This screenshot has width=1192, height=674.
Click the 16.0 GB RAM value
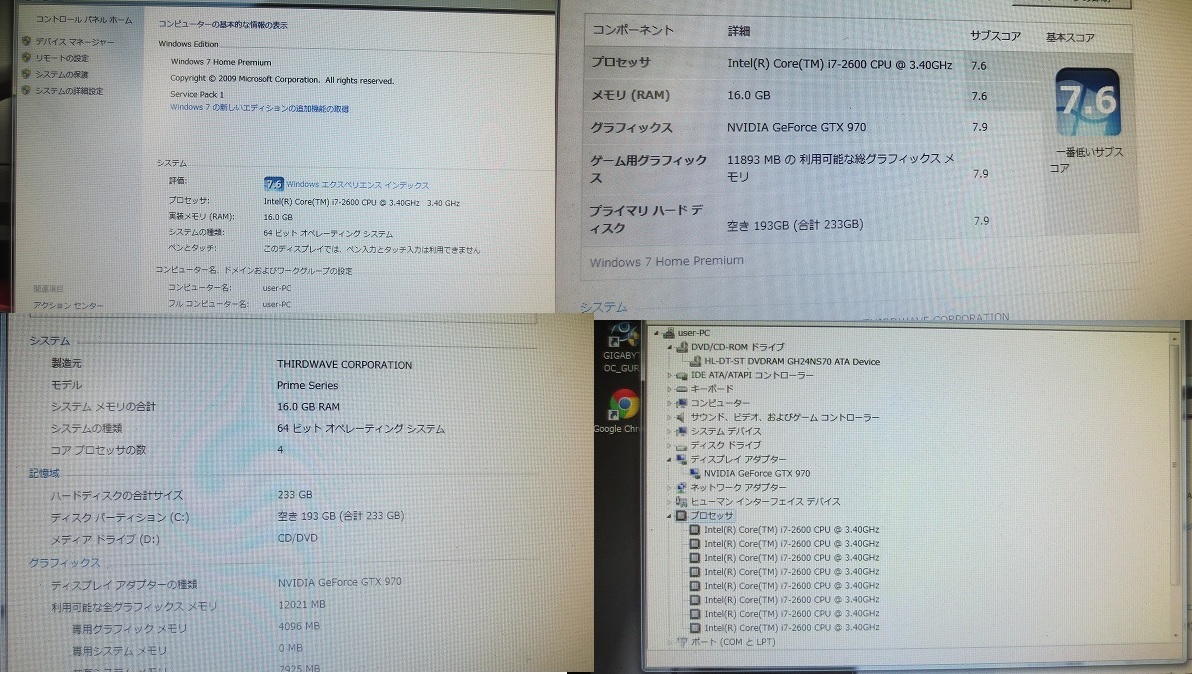(x=308, y=407)
